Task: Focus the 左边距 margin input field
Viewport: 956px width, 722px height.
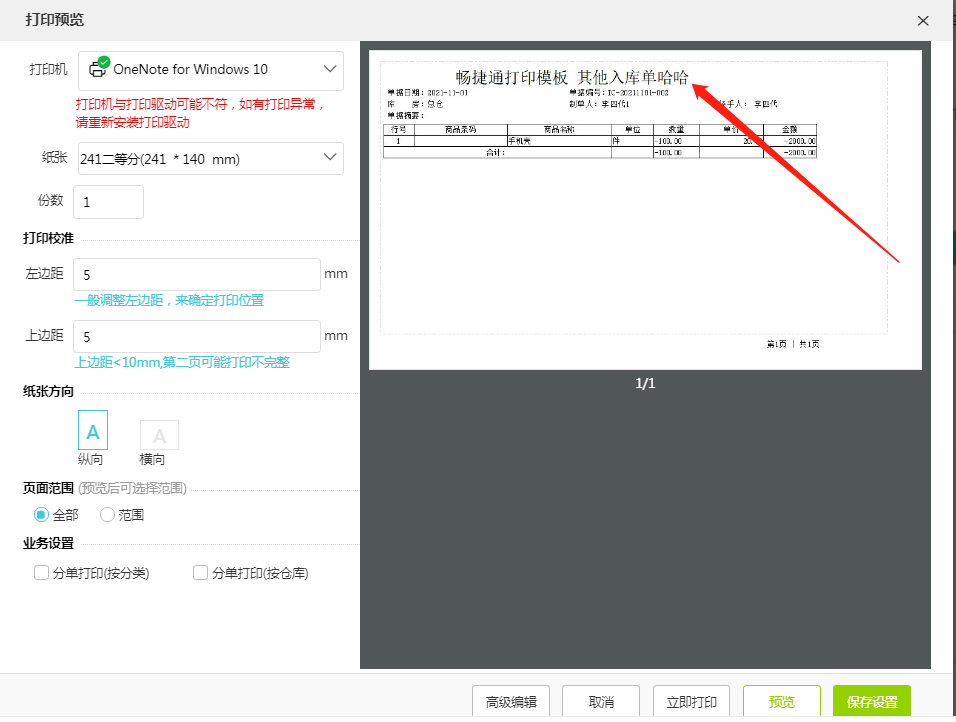Action: point(197,274)
